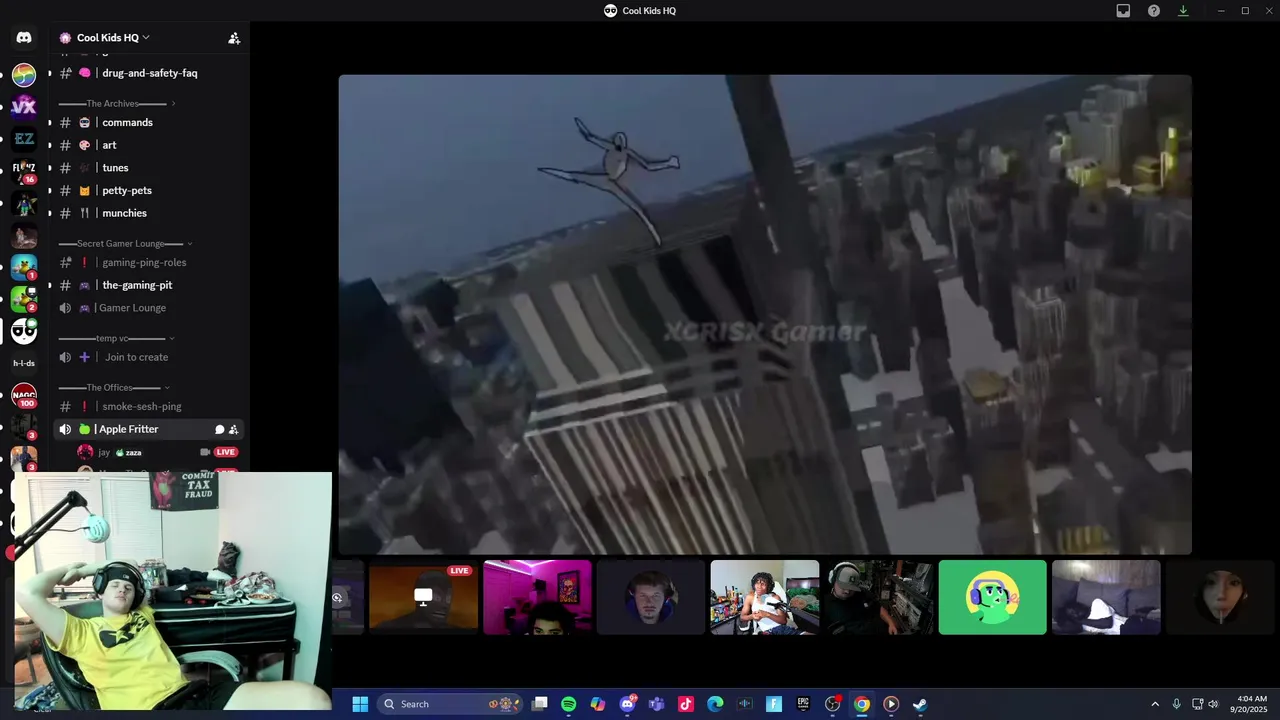1280x720 pixels.
Task: Watch jay's LIVE stream badge
Action: [226, 452]
